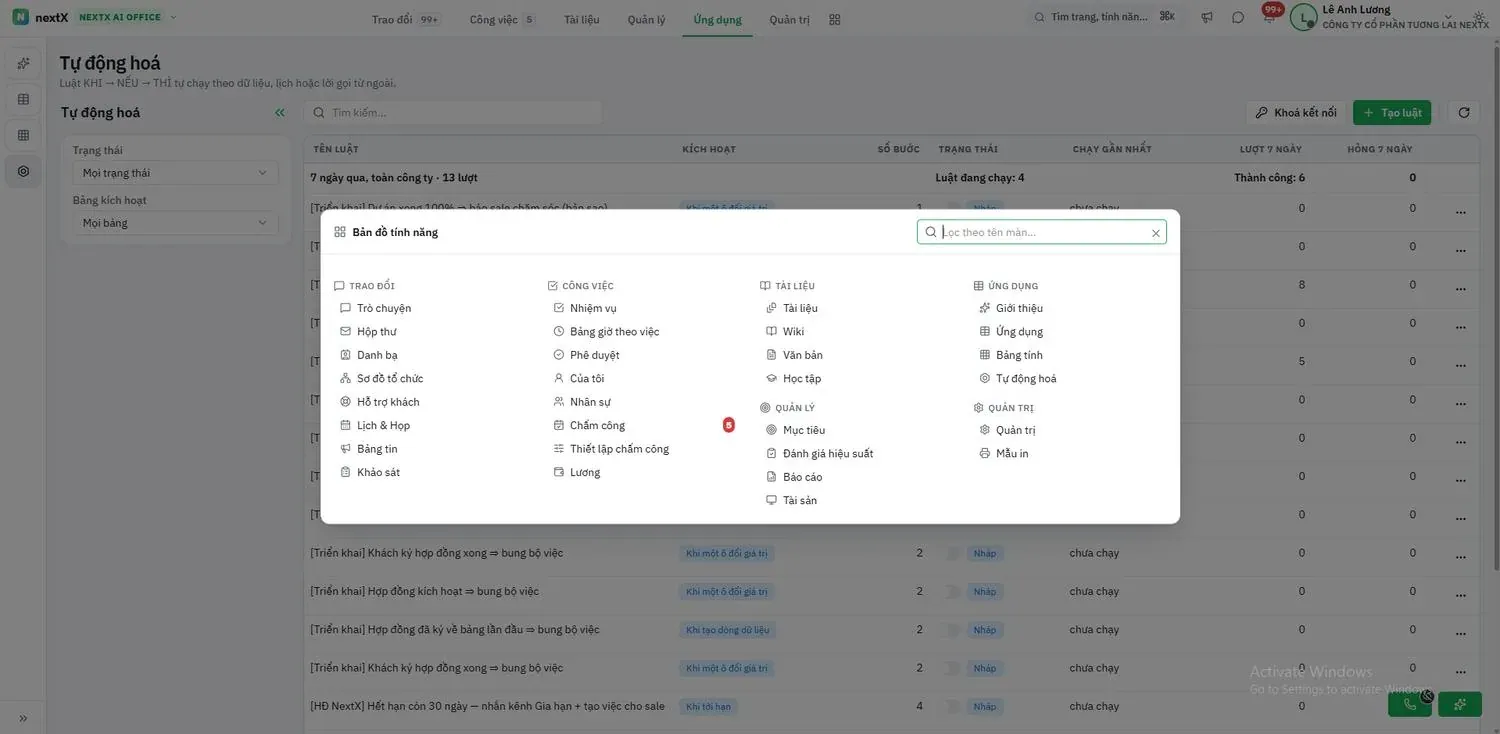Click the megaphone announcements icon
The width and height of the screenshot is (1500, 734).
[x=1207, y=18]
